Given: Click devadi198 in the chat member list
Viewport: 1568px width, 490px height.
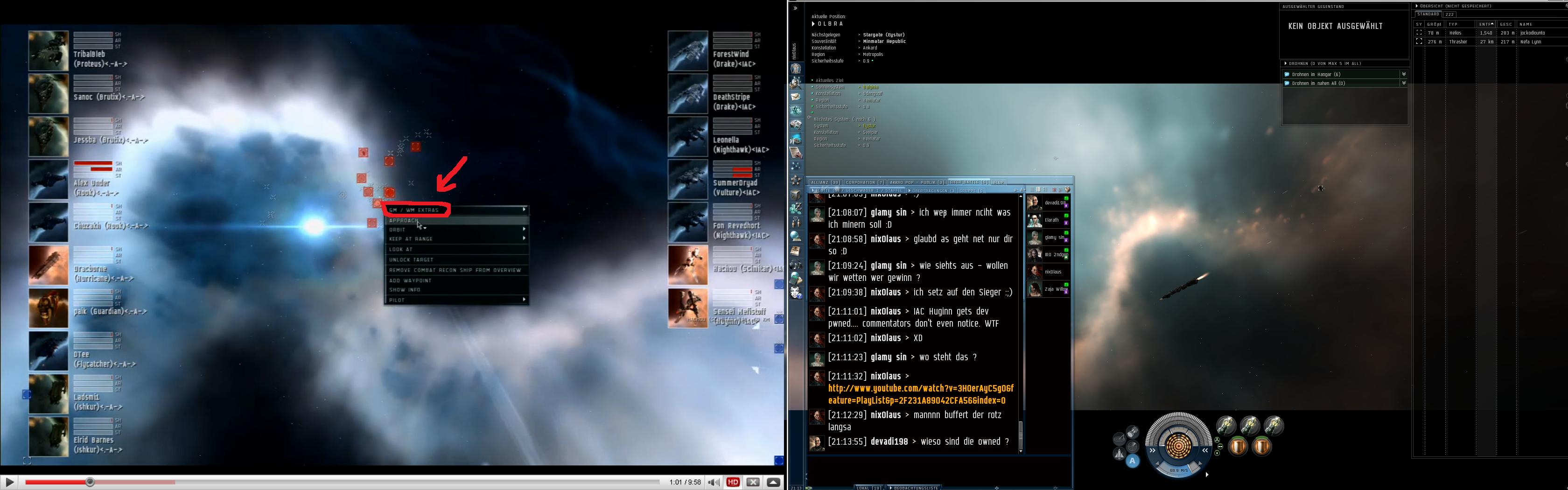Looking at the screenshot, I should pyautogui.click(x=1048, y=203).
